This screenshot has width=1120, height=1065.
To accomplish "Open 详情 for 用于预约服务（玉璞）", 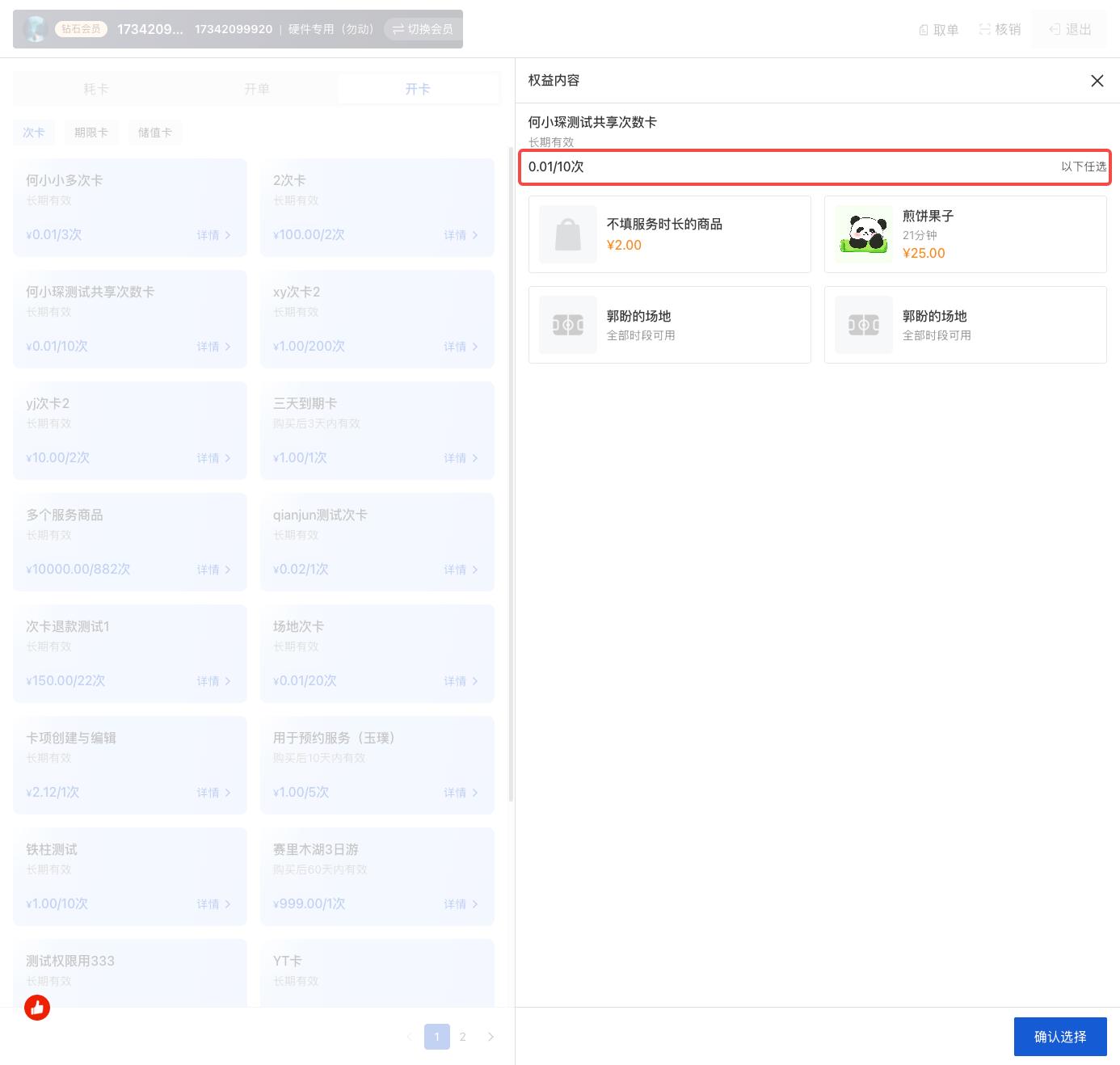I will (x=461, y=793).
